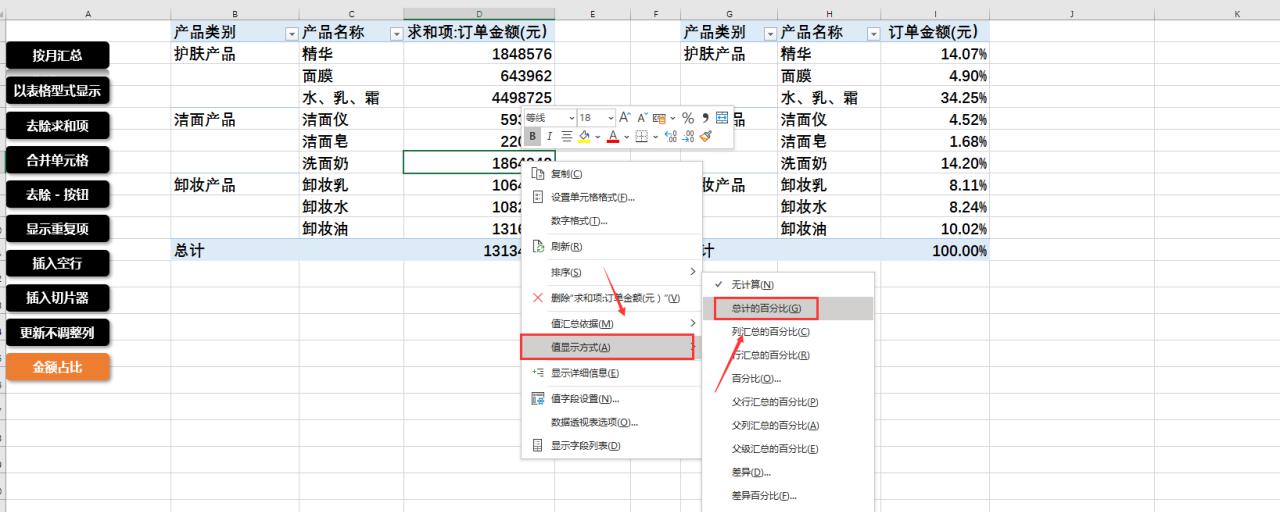
Task: Choose 总计的百分比(G) in the submenu
Action: pos(788,308)
